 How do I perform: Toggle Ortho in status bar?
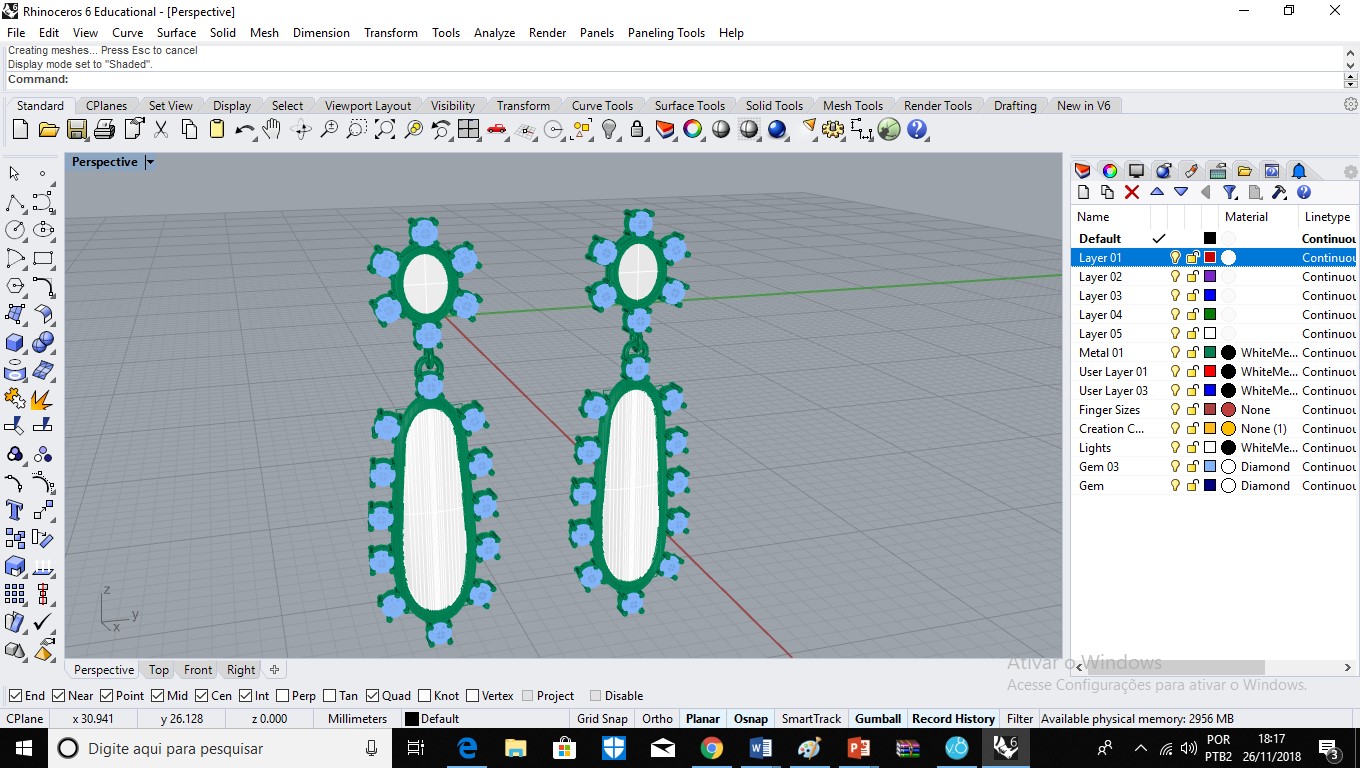pyautogui.click(x=657, y=719)
